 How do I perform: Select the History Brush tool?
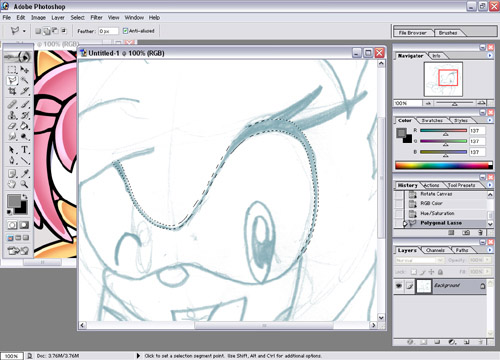coord(25,115)
